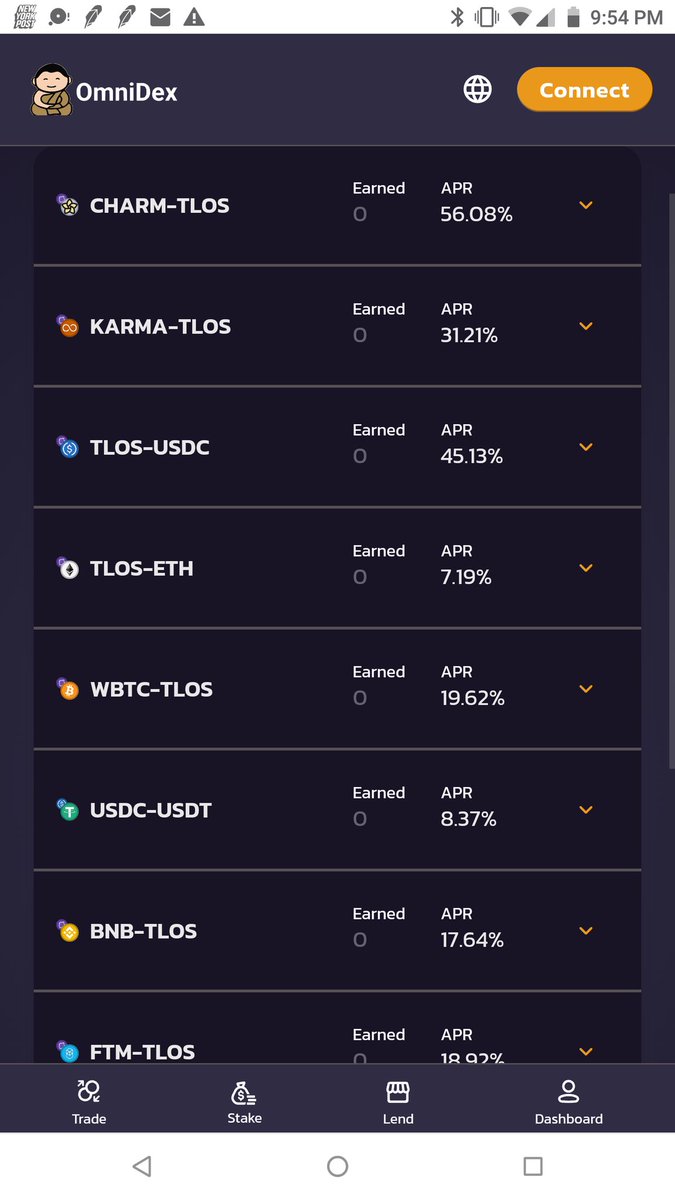This screenshot has width=675, height=1200.
Task: Expand the CHARM-TLOS farm row chevron
Action: 586,205
